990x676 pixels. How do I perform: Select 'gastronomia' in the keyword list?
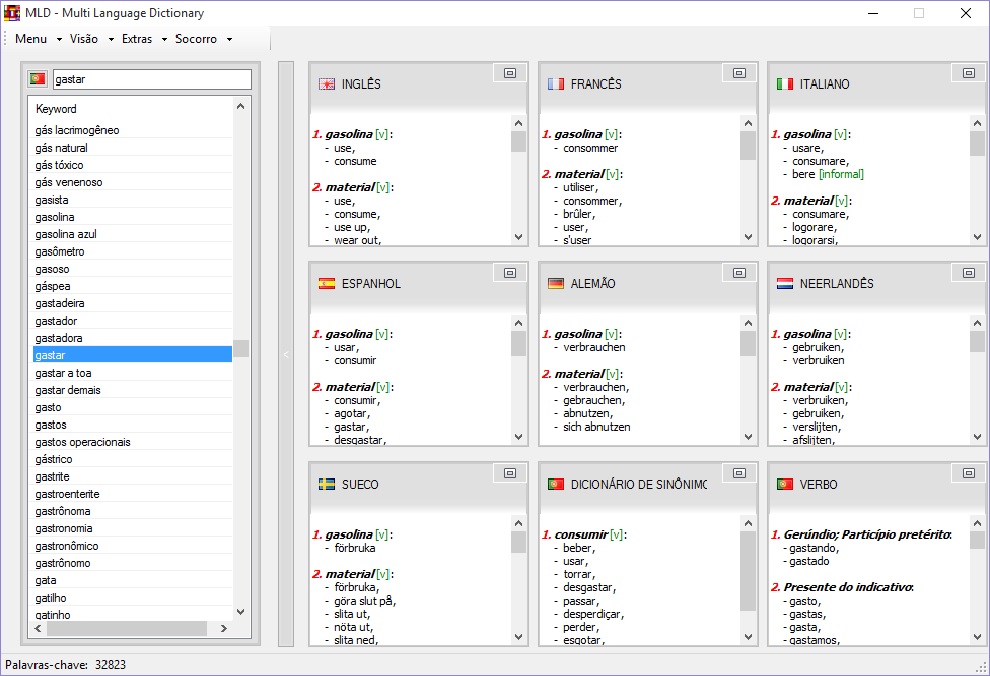[x=64, y=529]
